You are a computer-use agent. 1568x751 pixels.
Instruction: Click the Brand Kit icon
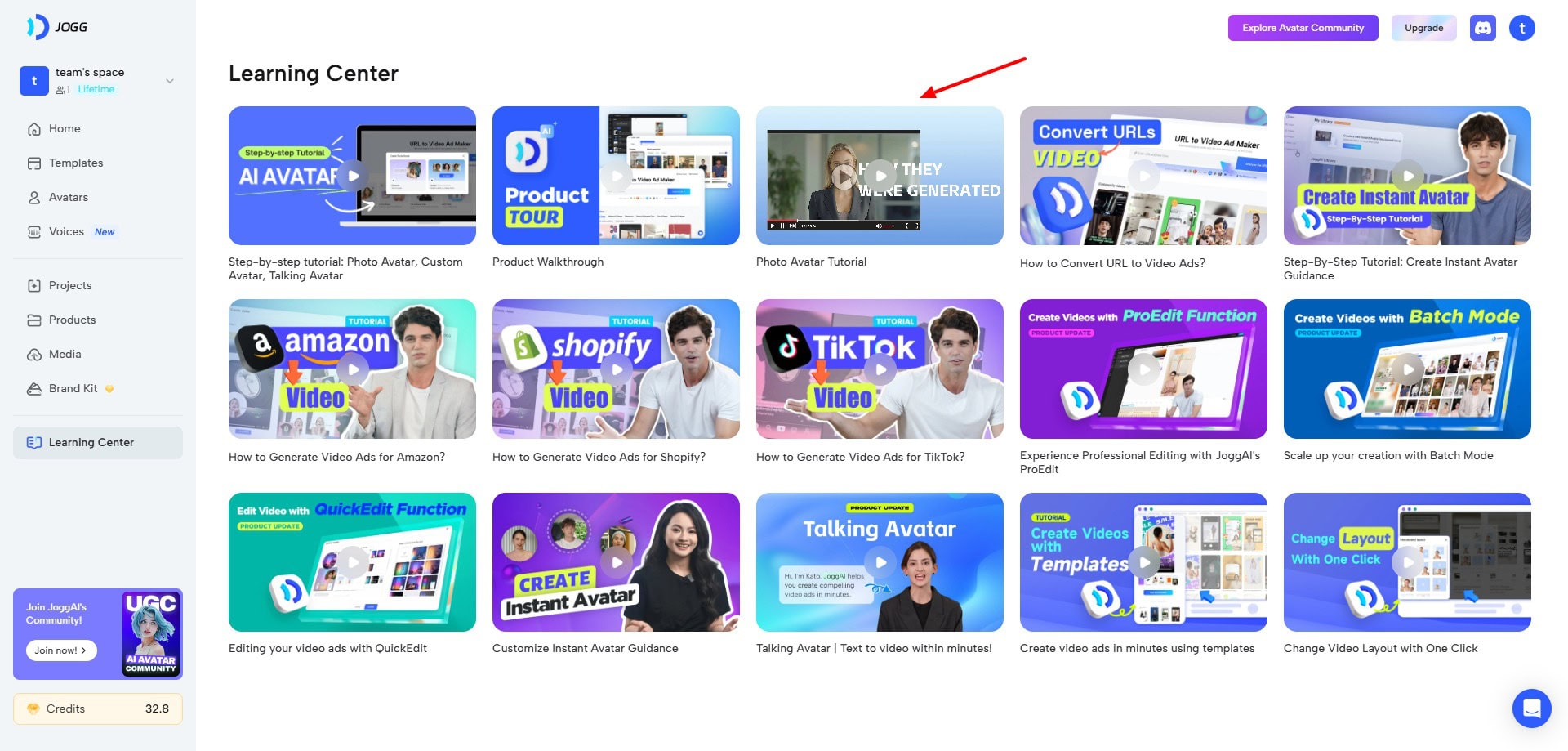34,389
